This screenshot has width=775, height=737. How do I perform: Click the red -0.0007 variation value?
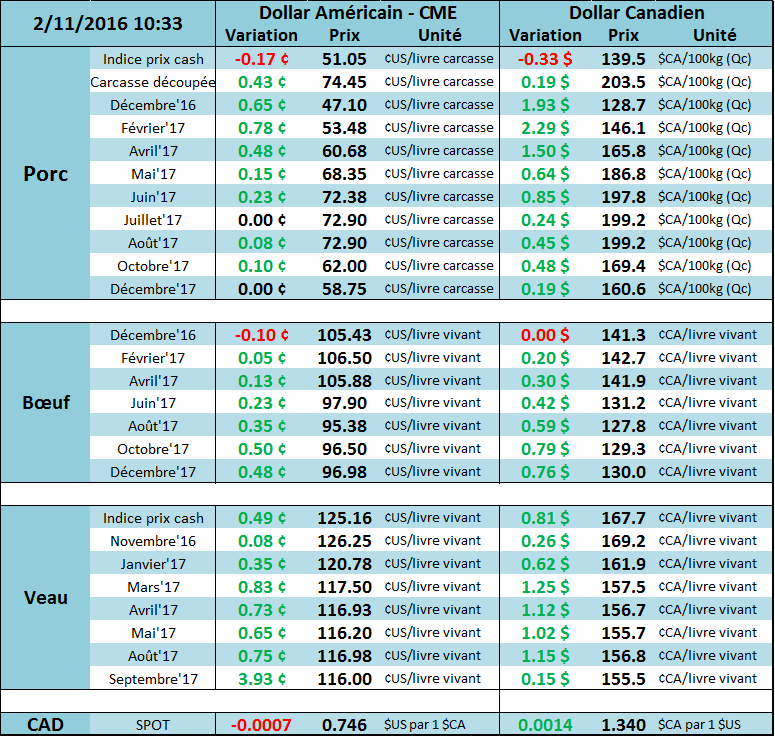tap(262, 724)
